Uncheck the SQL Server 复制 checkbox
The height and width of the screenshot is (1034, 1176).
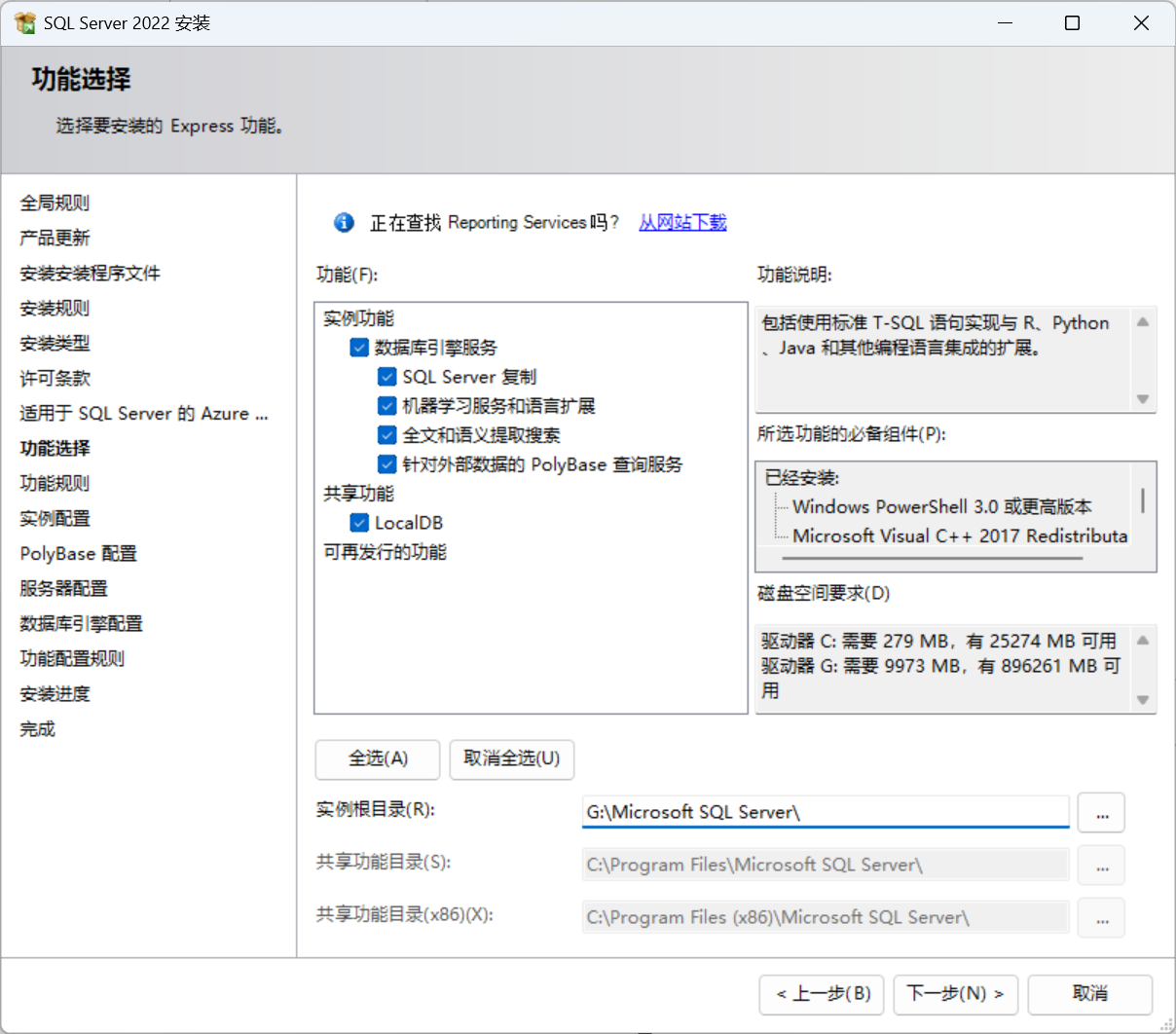click(x=387, y=377)
